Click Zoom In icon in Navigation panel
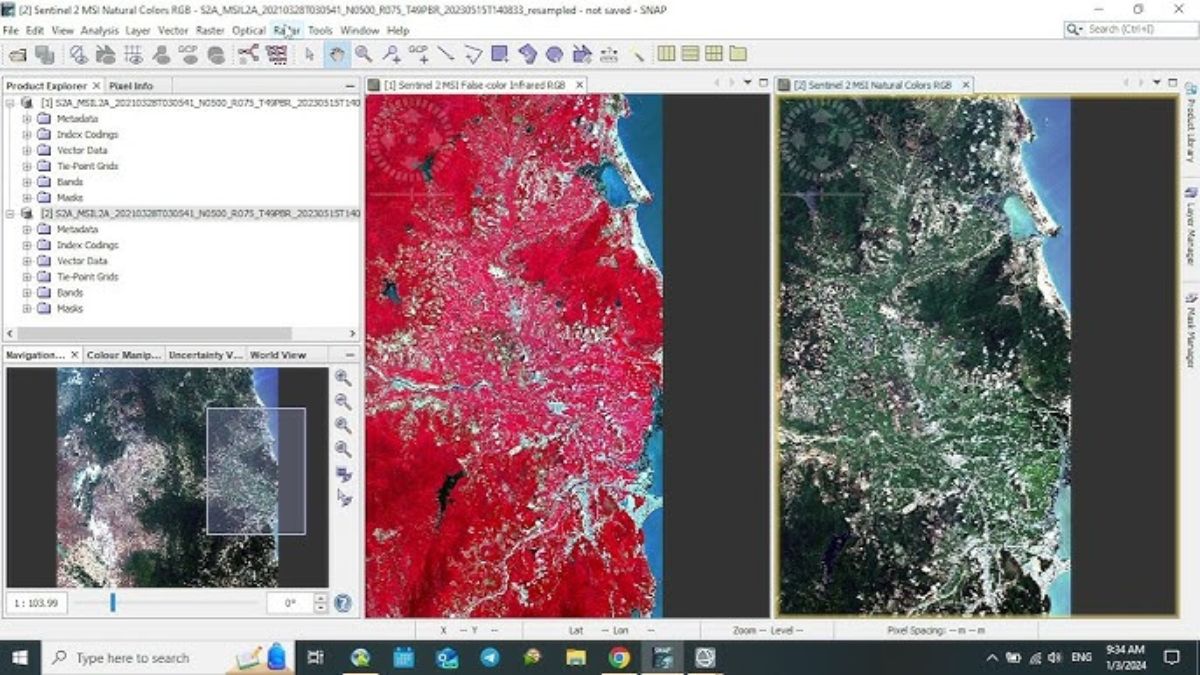This screenshot has height=675, width=1200. [x=343, y=378]
